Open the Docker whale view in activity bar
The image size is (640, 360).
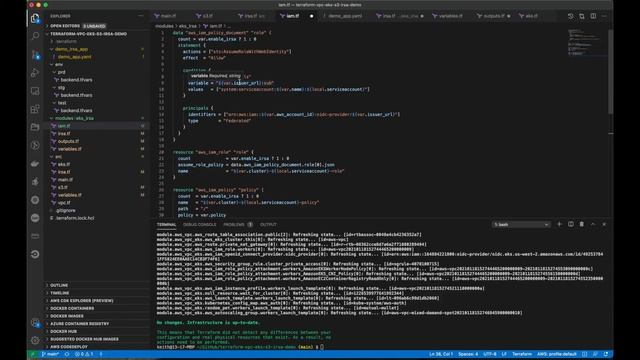point(35,163)
